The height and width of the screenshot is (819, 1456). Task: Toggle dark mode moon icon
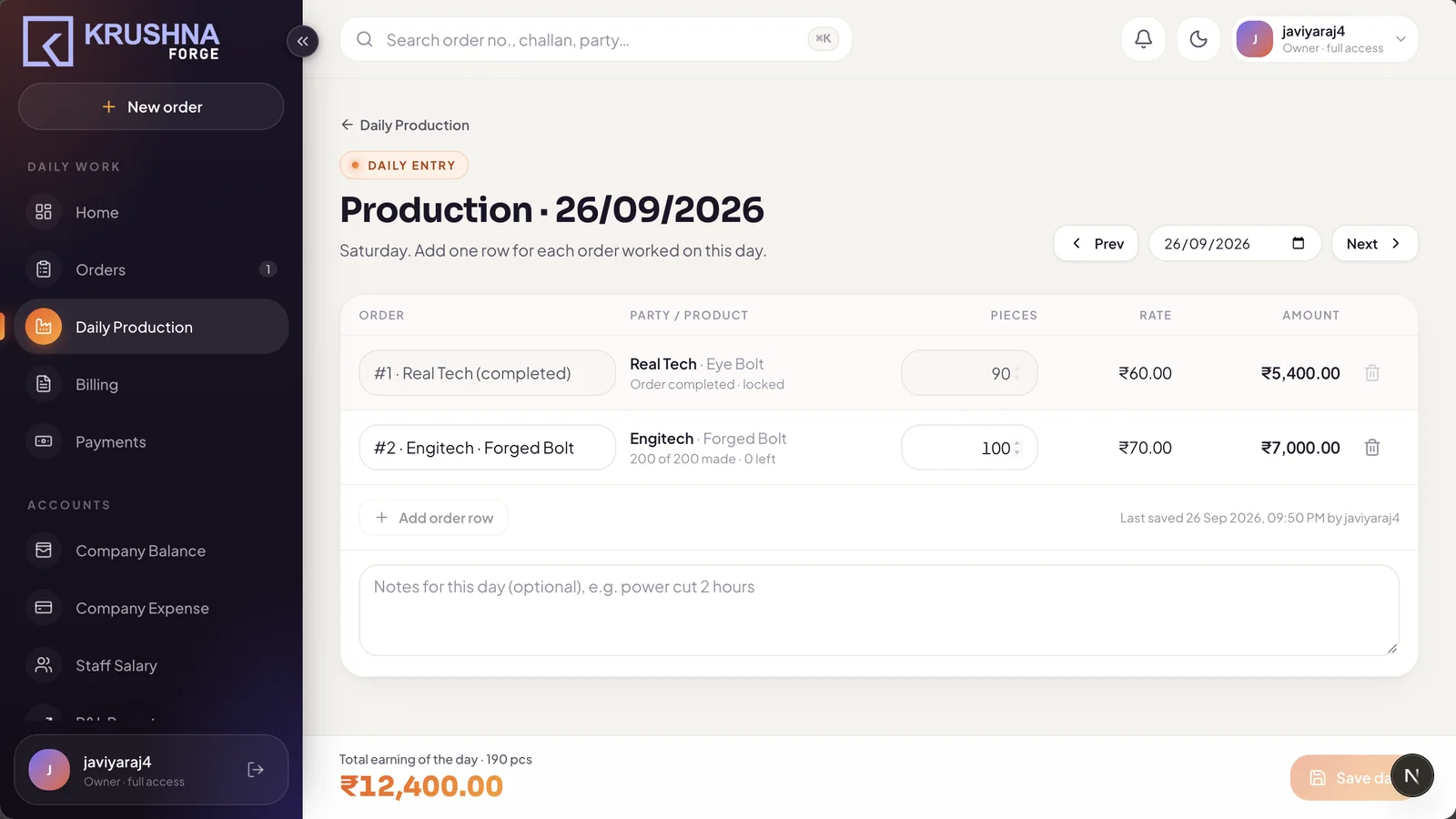[x=1198, y=39]
